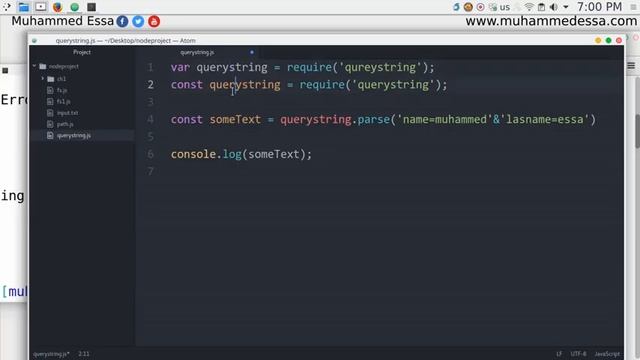Collapse the nodeproject root folder

click(x=34, y=66)
